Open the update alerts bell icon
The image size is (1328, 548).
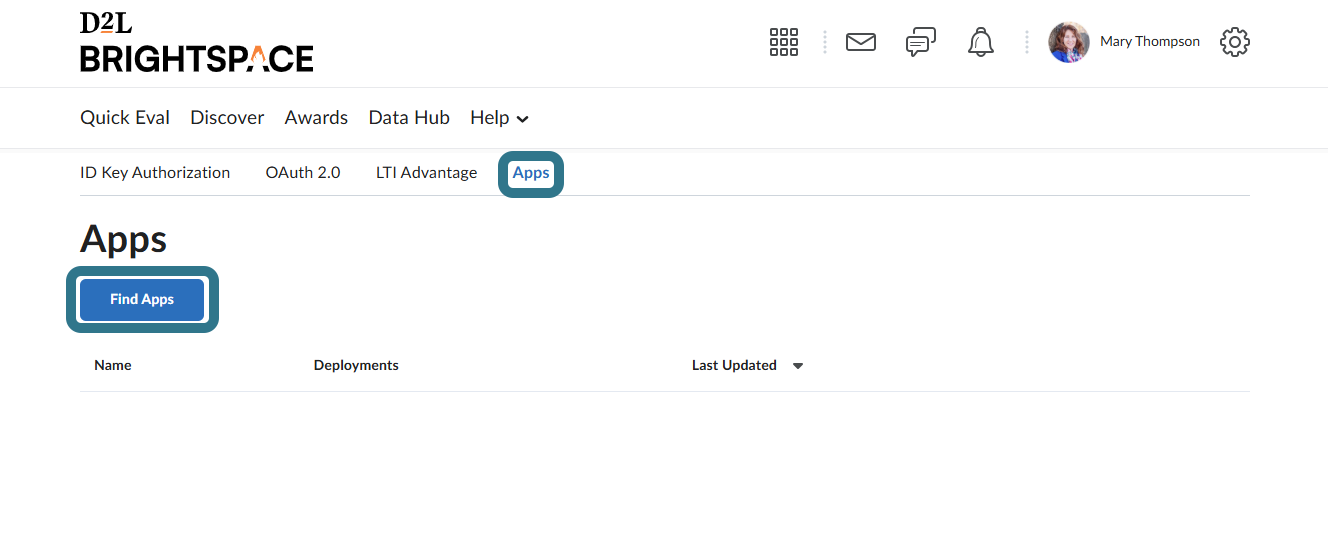pos(981,42)
